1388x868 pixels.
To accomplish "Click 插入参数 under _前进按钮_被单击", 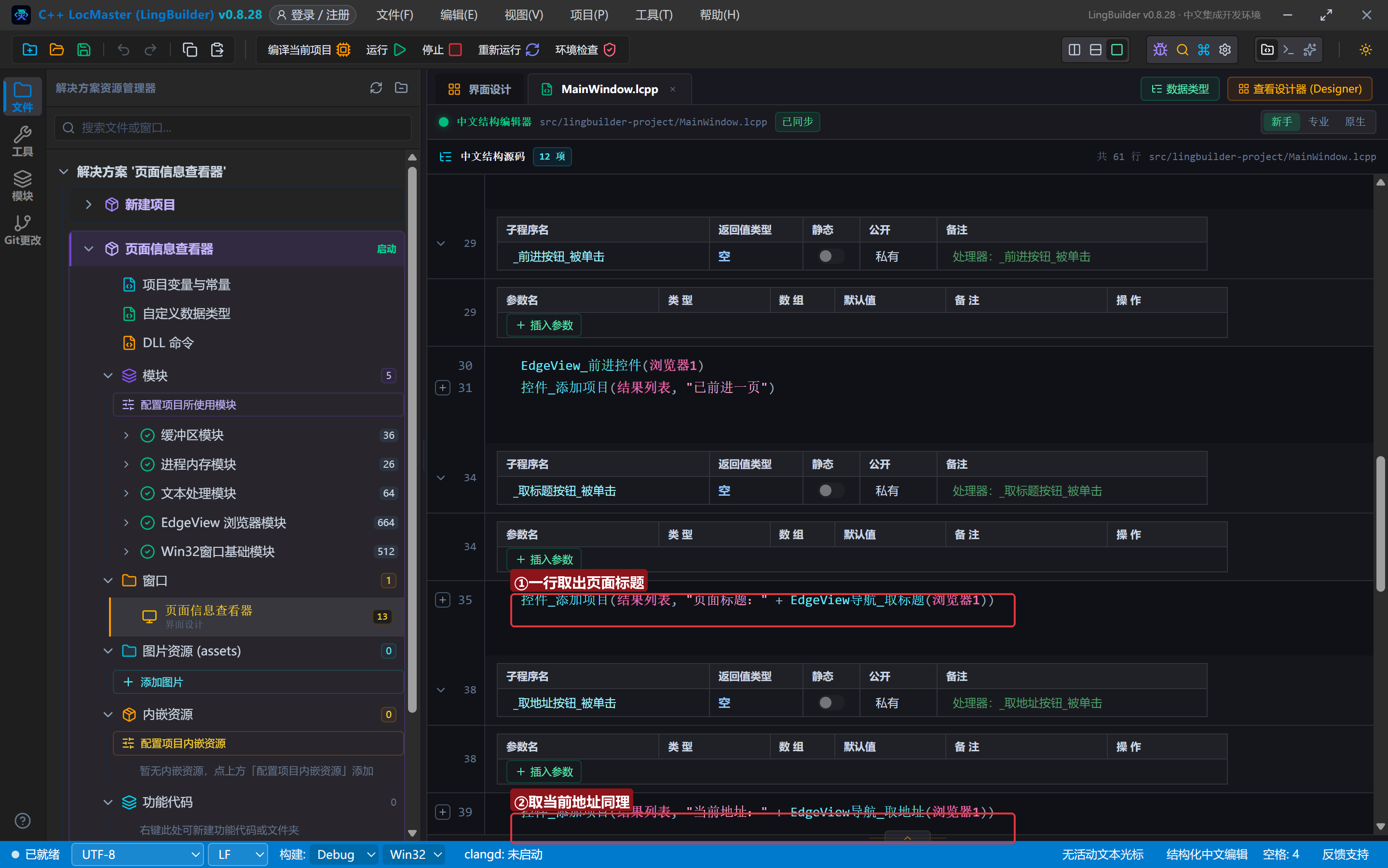I will [544, 325].
